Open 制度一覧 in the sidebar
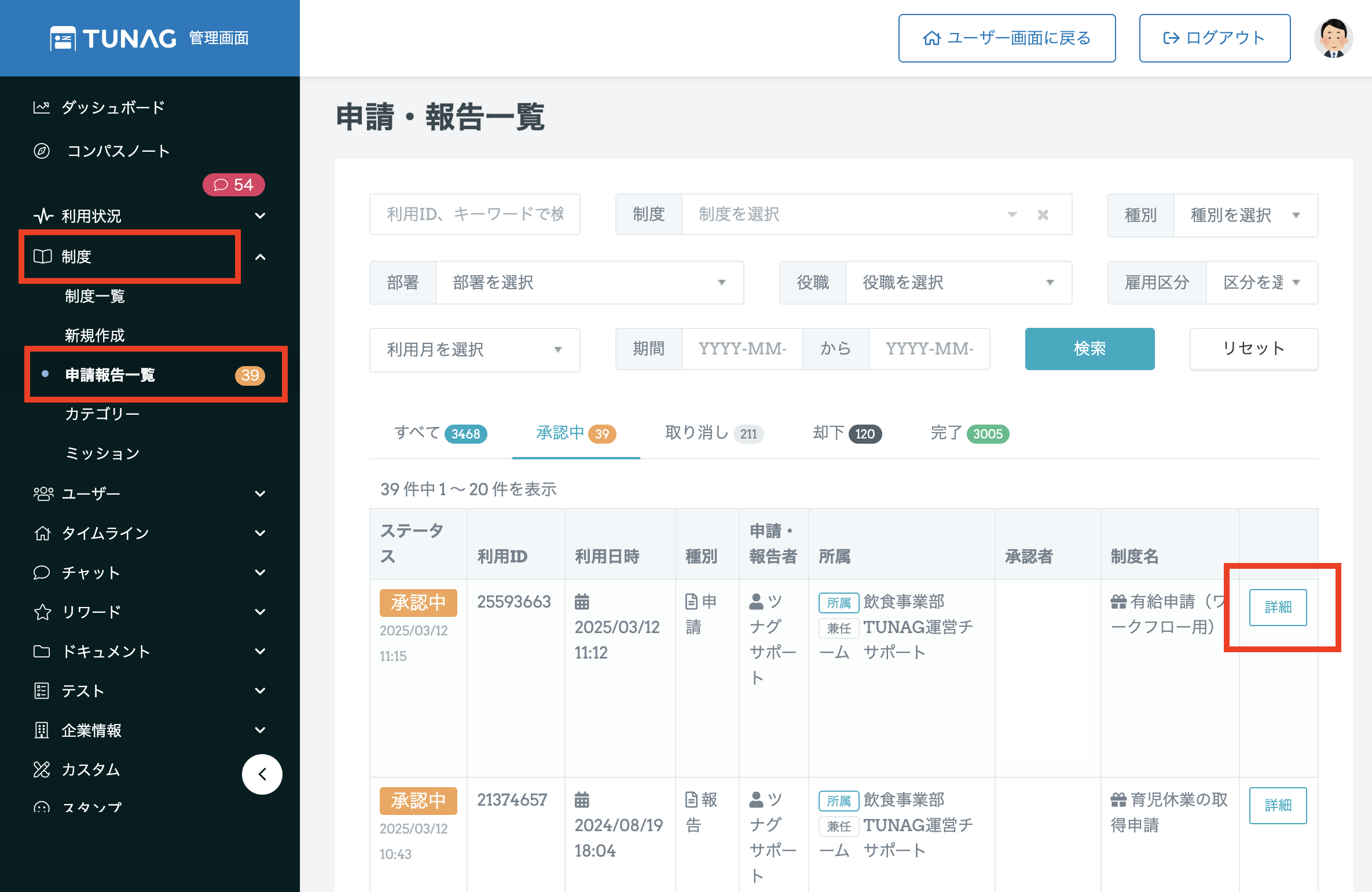 pos(95,297)
